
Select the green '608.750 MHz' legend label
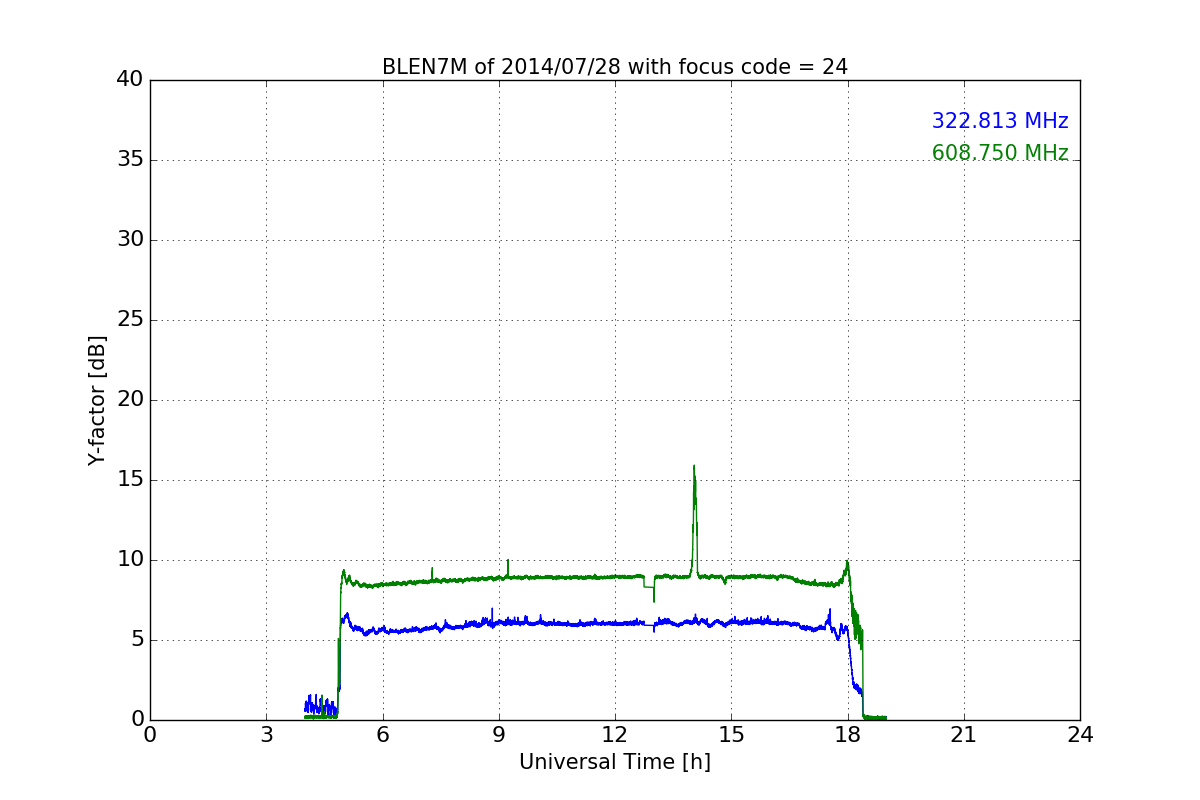1000,153
